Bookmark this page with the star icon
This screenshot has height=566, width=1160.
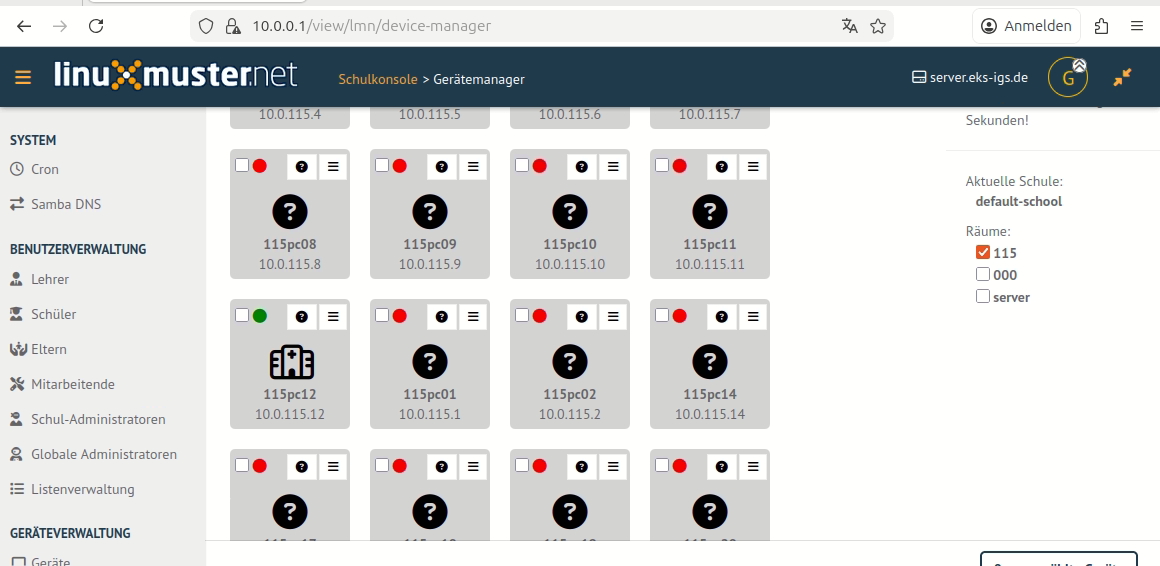click(x=878, y=26)
